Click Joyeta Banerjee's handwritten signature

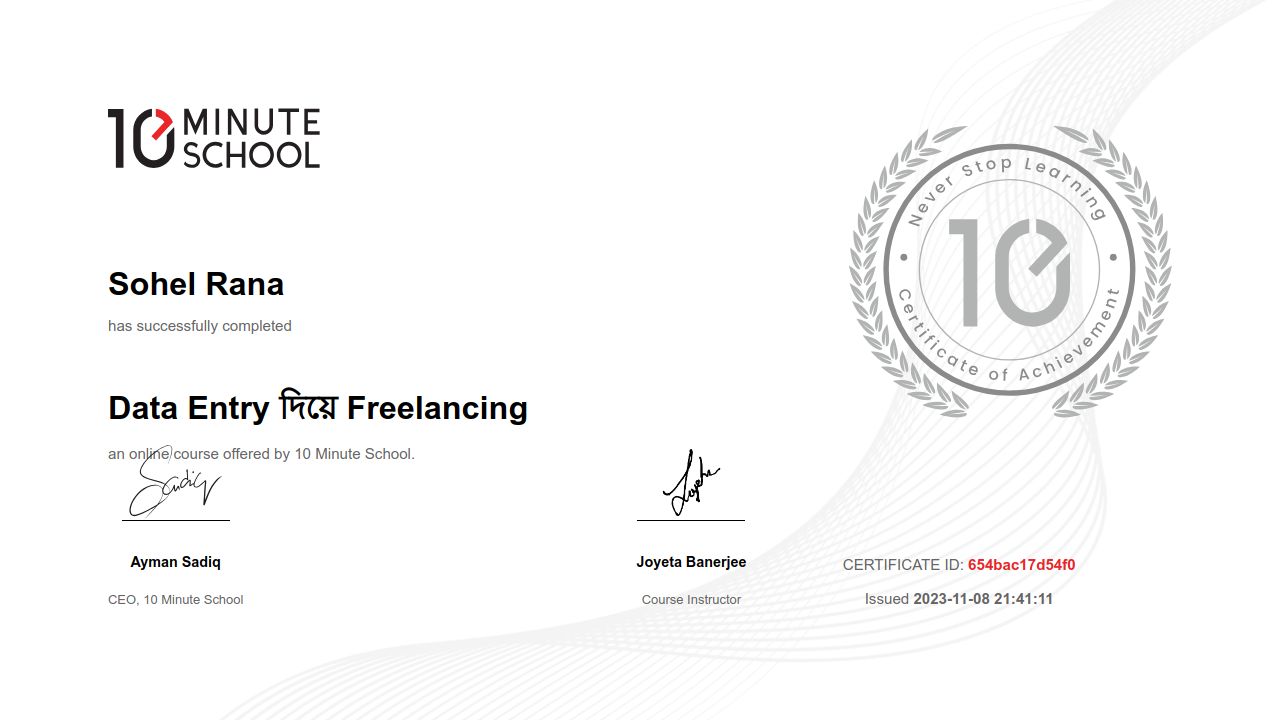690,484
